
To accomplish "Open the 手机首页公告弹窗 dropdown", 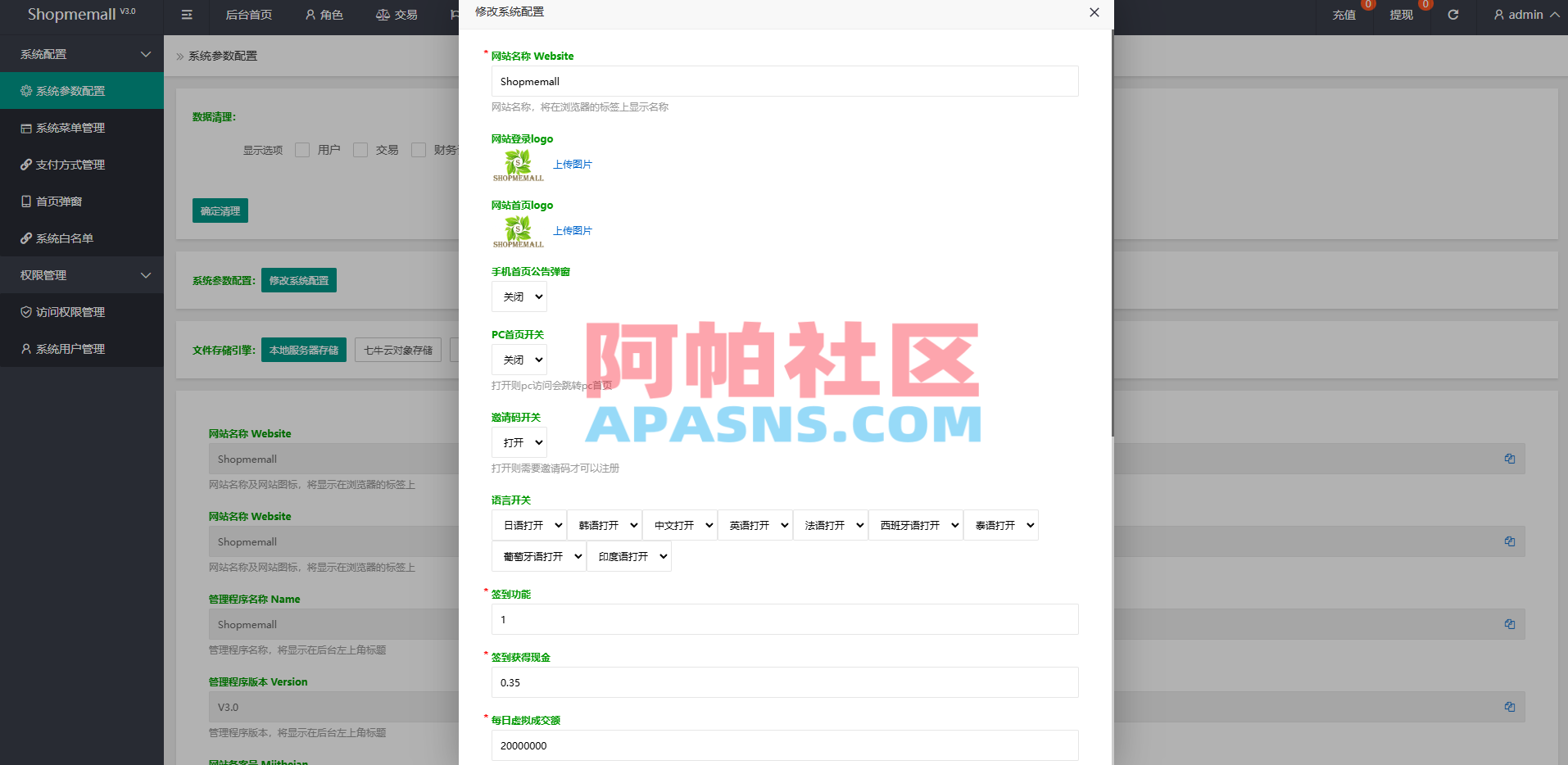I will coord(519,296).
